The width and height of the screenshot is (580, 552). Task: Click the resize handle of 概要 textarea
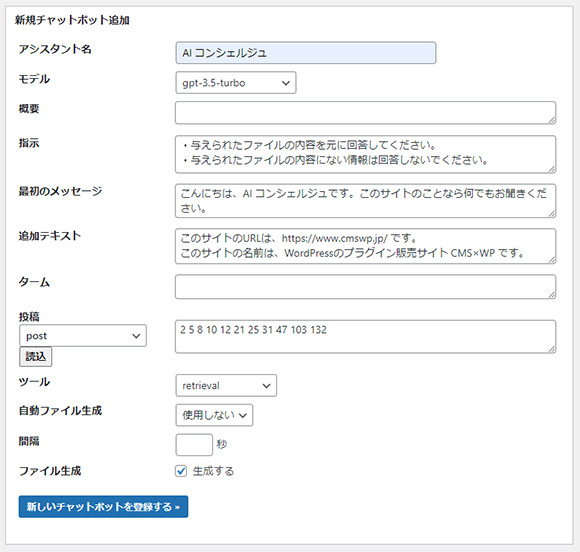pos(552,120)
